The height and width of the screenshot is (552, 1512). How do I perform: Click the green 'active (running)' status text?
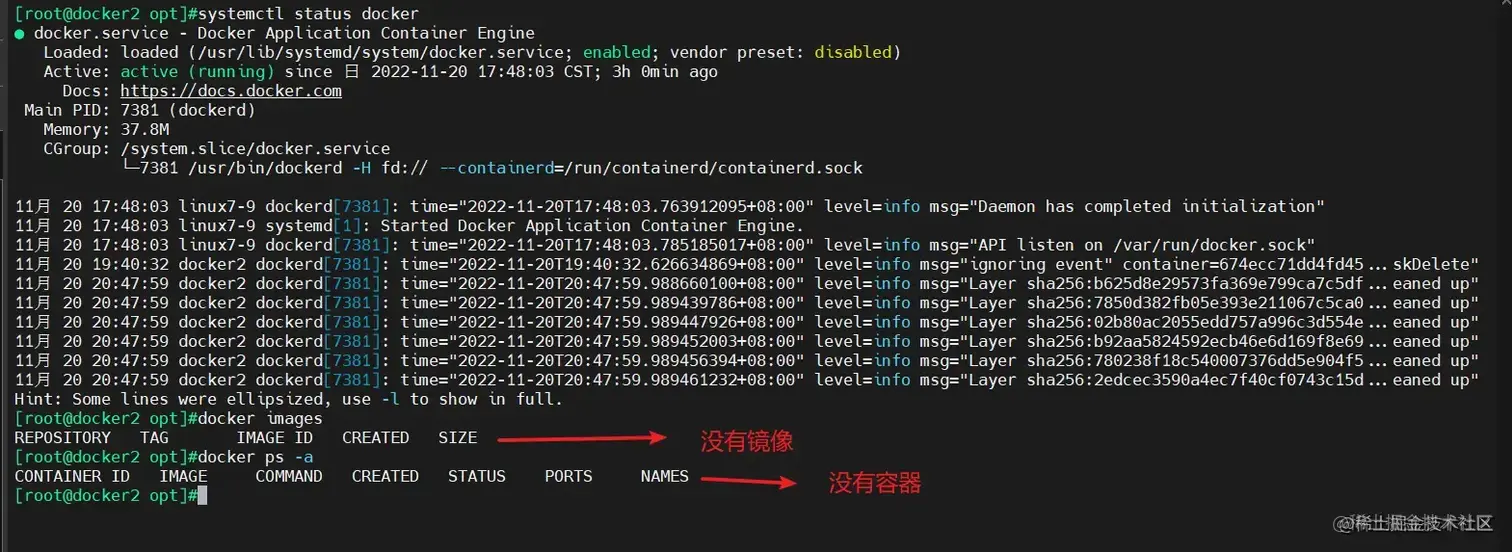click(197, 72)
